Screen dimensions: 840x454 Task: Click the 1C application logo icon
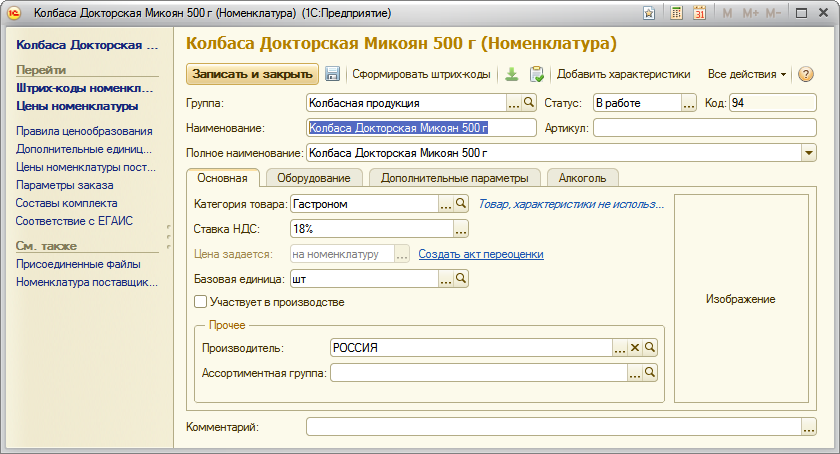point(14,13)
